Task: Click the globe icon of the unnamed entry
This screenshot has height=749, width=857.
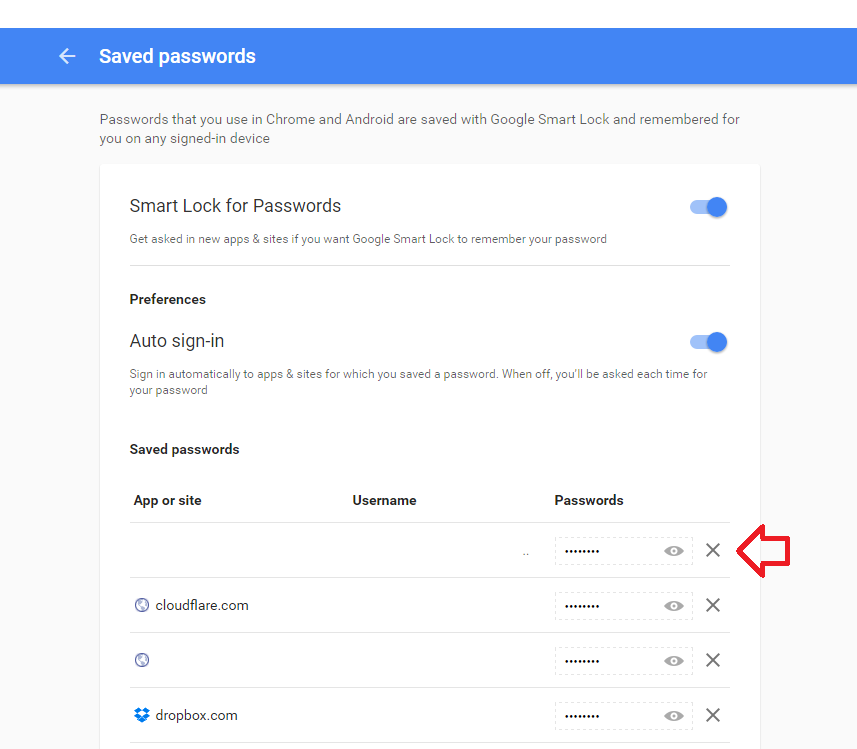Action: click(x=142, y=660)
